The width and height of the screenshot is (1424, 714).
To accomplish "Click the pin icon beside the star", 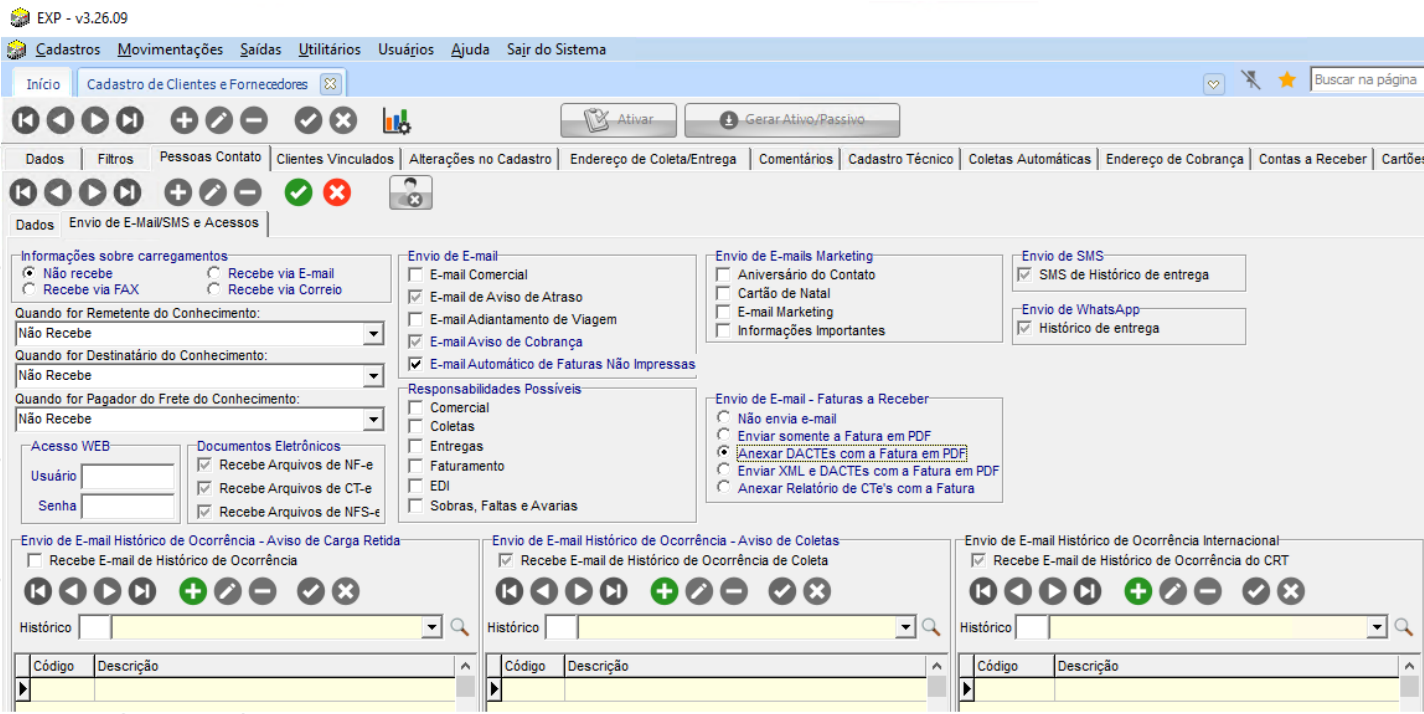I will pos(1251,80).
